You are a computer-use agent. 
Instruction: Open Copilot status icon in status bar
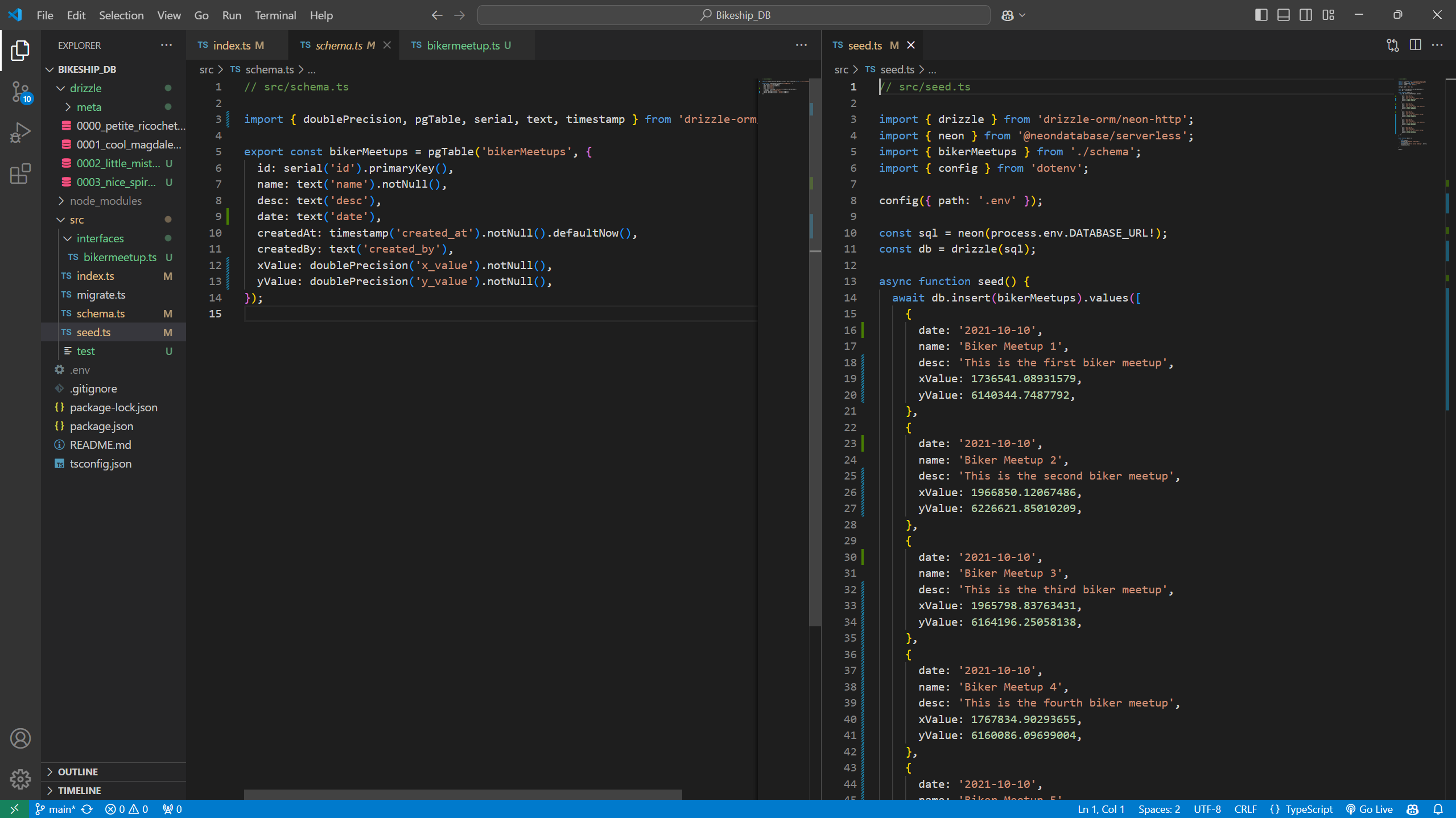(x=1412, y=809)
